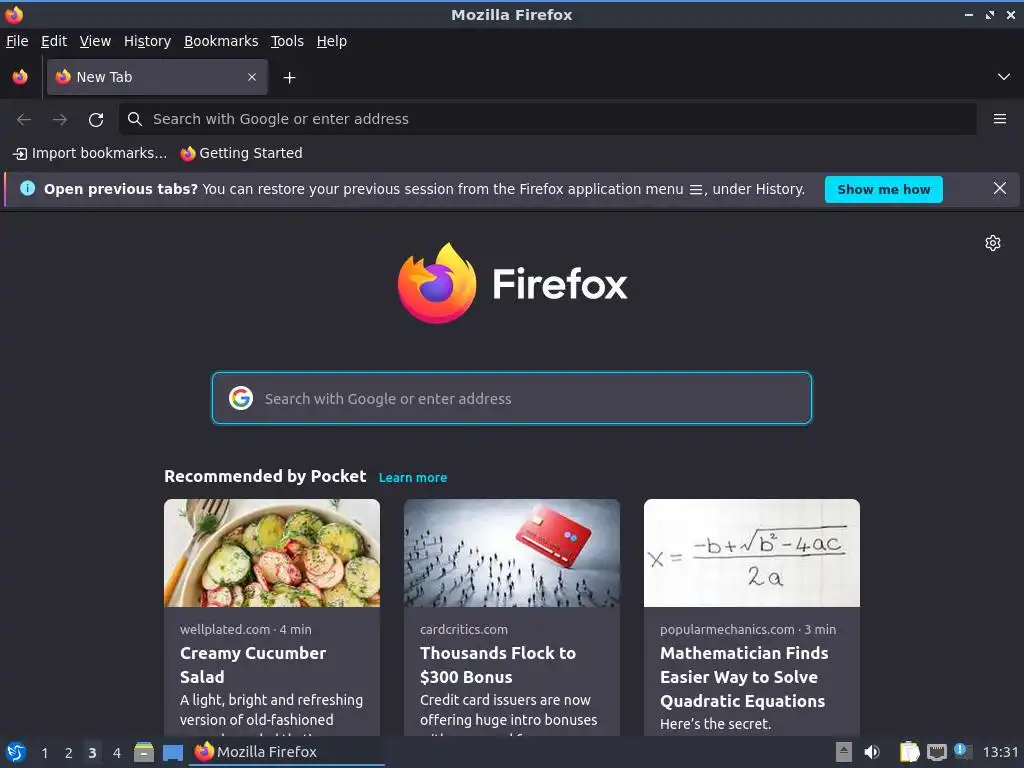Open the quadratic formula article thumbnail

(x=752, y=553)
